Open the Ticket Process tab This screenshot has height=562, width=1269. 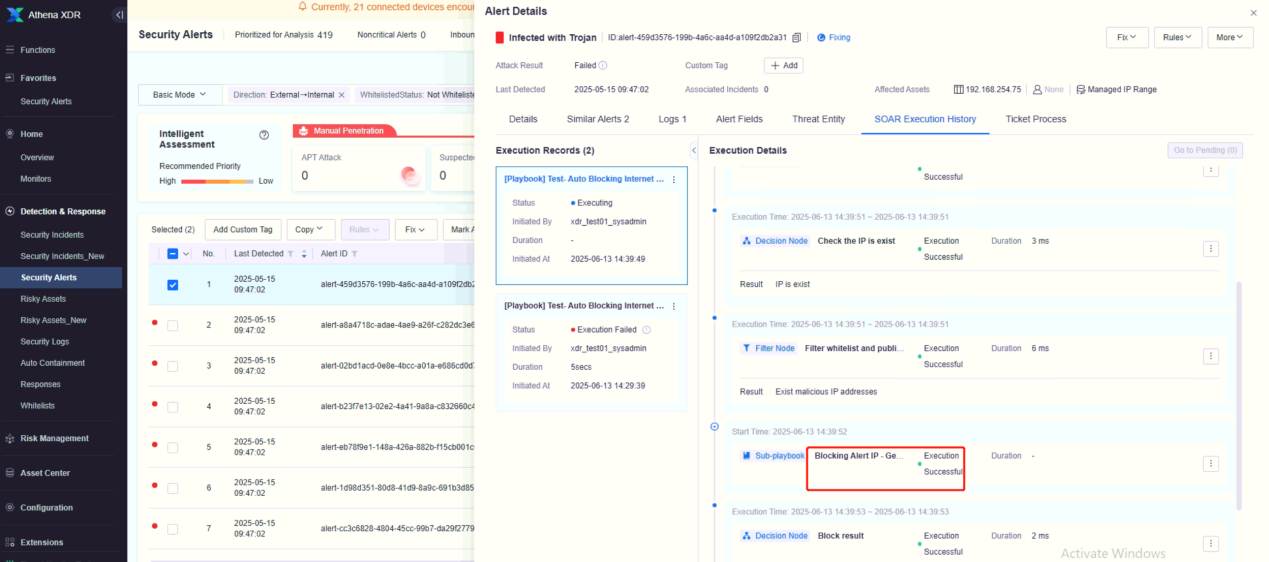coord(1035,119)
